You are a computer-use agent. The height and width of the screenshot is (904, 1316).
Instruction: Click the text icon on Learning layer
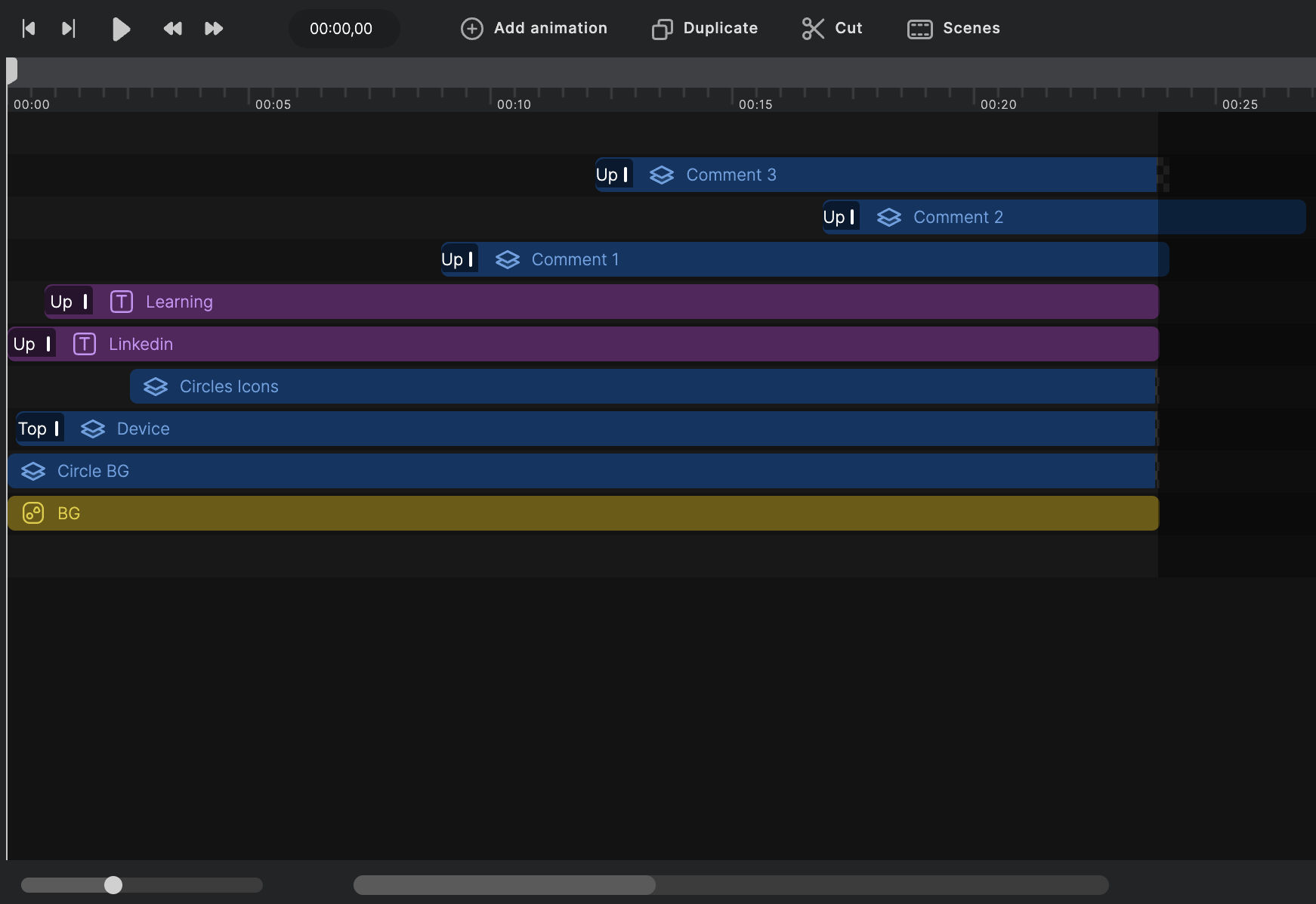pos(122,302)
